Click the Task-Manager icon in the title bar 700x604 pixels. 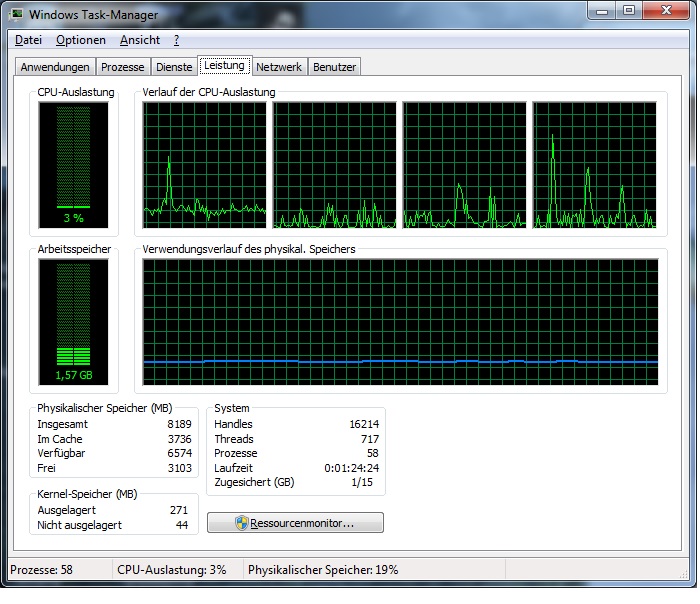pyautogui.click(x=17, y=14)
